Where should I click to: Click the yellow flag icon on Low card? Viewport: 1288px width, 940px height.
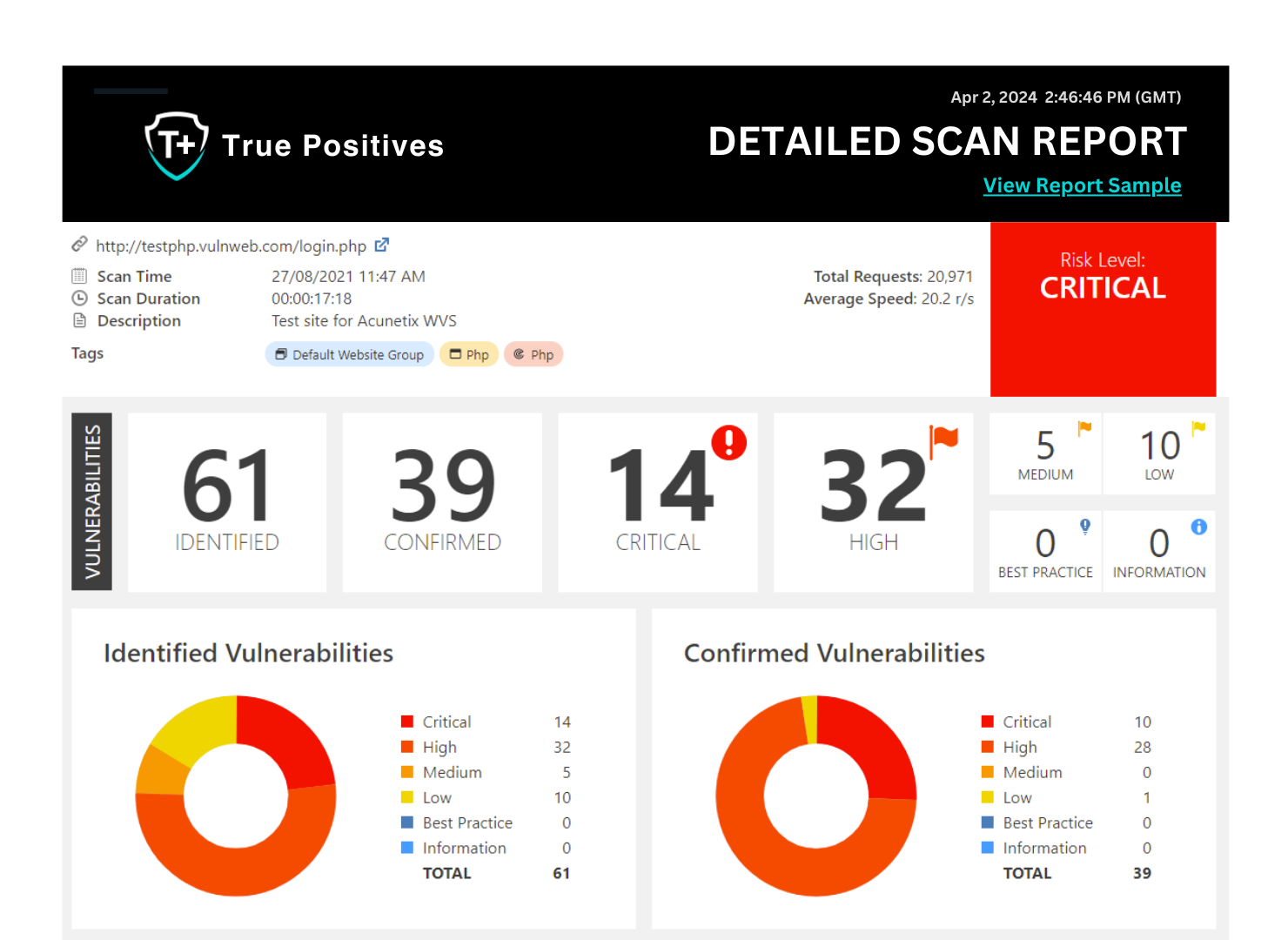point(1198,428)
